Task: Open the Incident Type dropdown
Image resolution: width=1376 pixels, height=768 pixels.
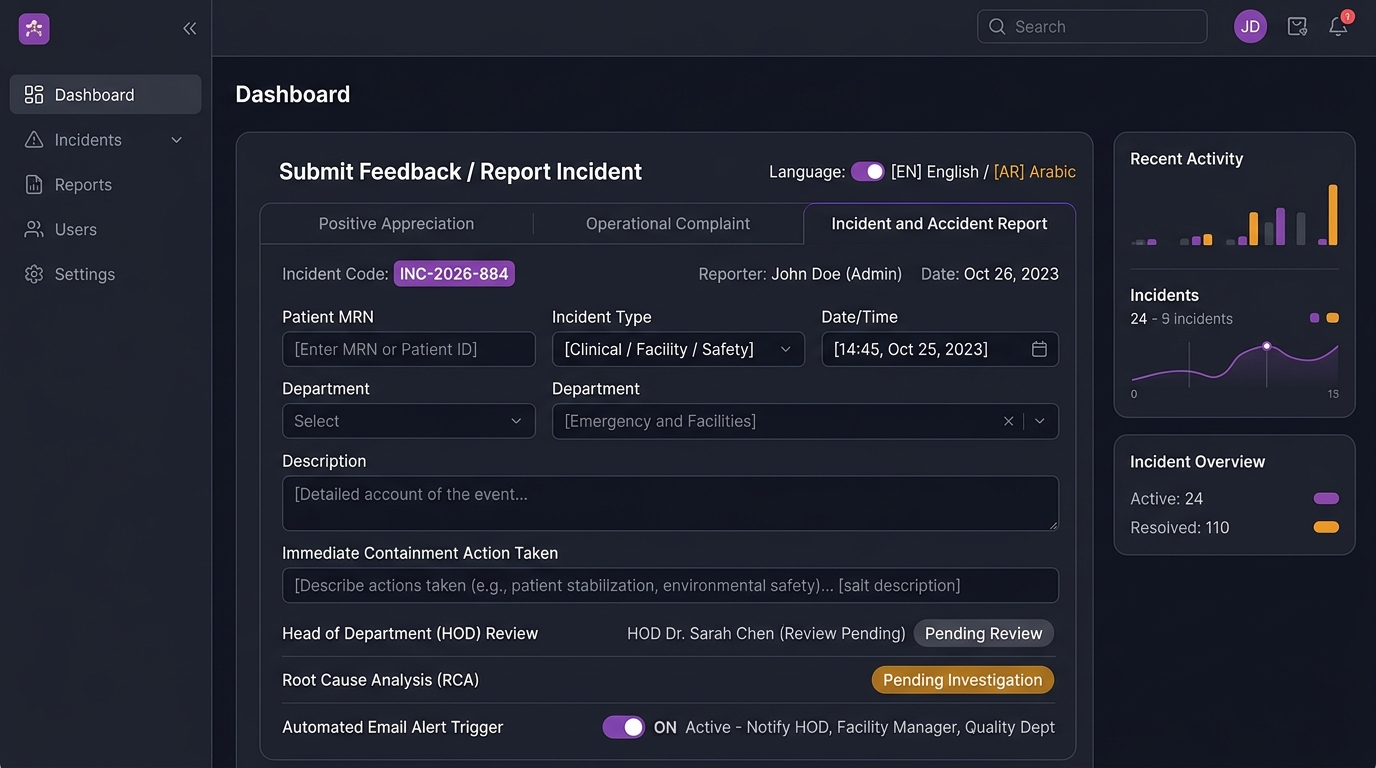Action: point(678,349)
